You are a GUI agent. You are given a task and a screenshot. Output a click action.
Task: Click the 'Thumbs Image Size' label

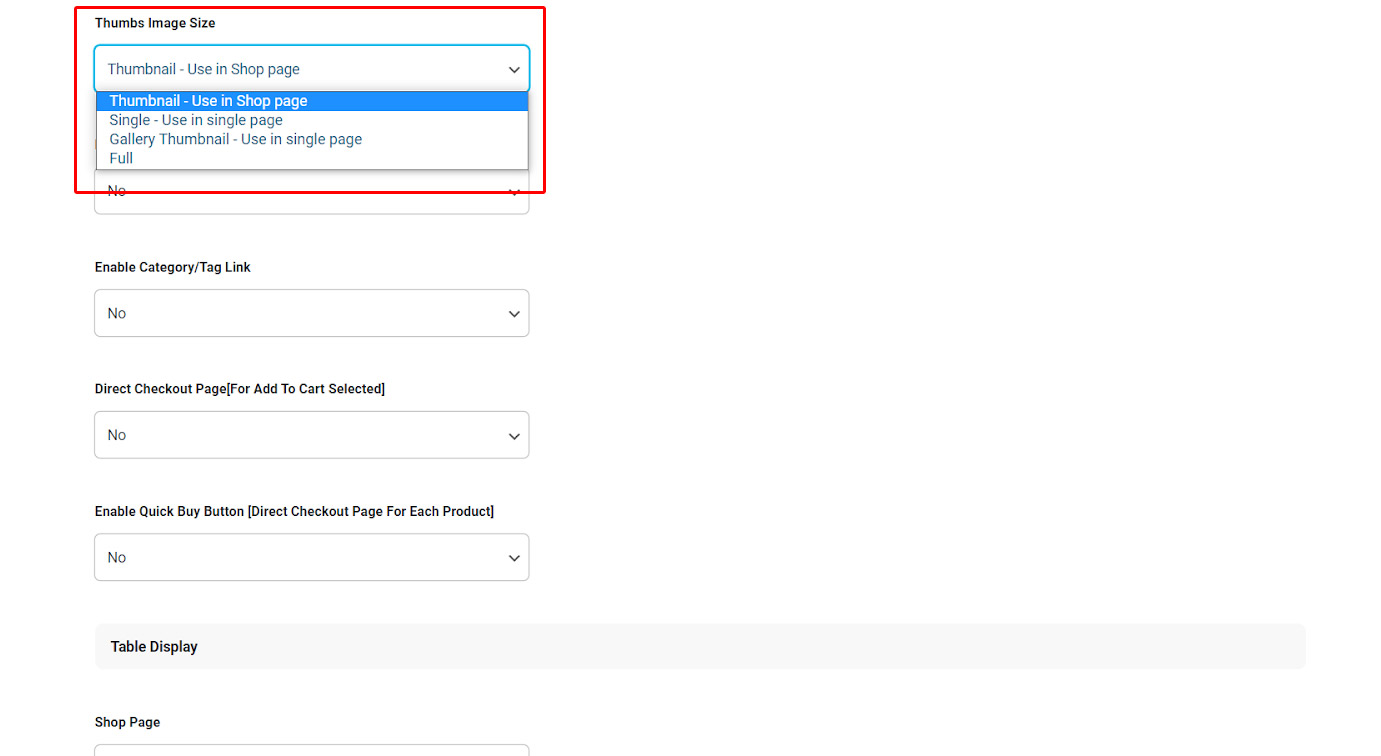(155, 23)
